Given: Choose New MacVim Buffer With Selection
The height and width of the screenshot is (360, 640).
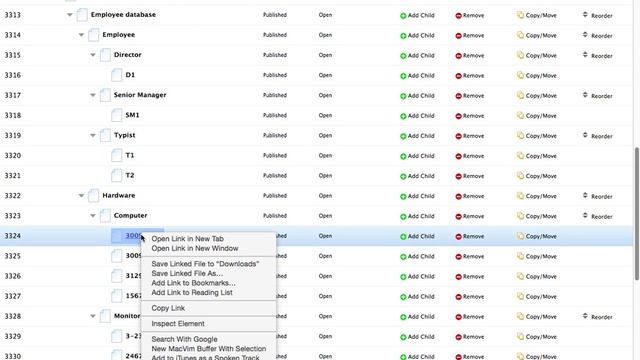Looking at the screenshot, I should click(209, 349).
